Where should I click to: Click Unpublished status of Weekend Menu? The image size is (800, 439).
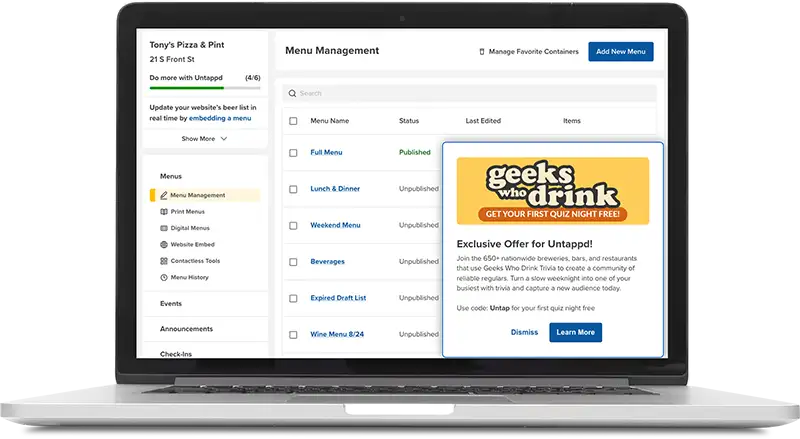(x=419, y=226)
